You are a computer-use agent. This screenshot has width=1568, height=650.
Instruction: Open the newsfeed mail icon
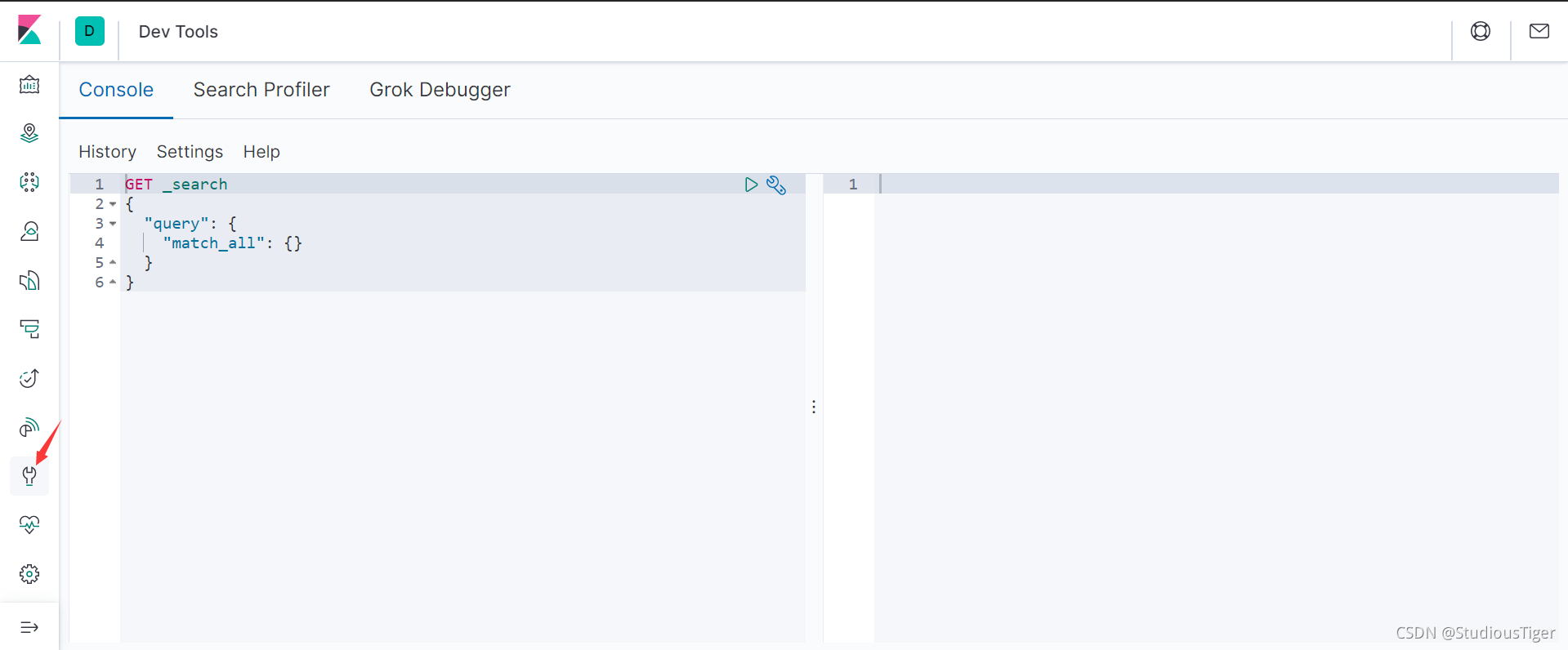pyautogui.click(x=1539, y=31)
